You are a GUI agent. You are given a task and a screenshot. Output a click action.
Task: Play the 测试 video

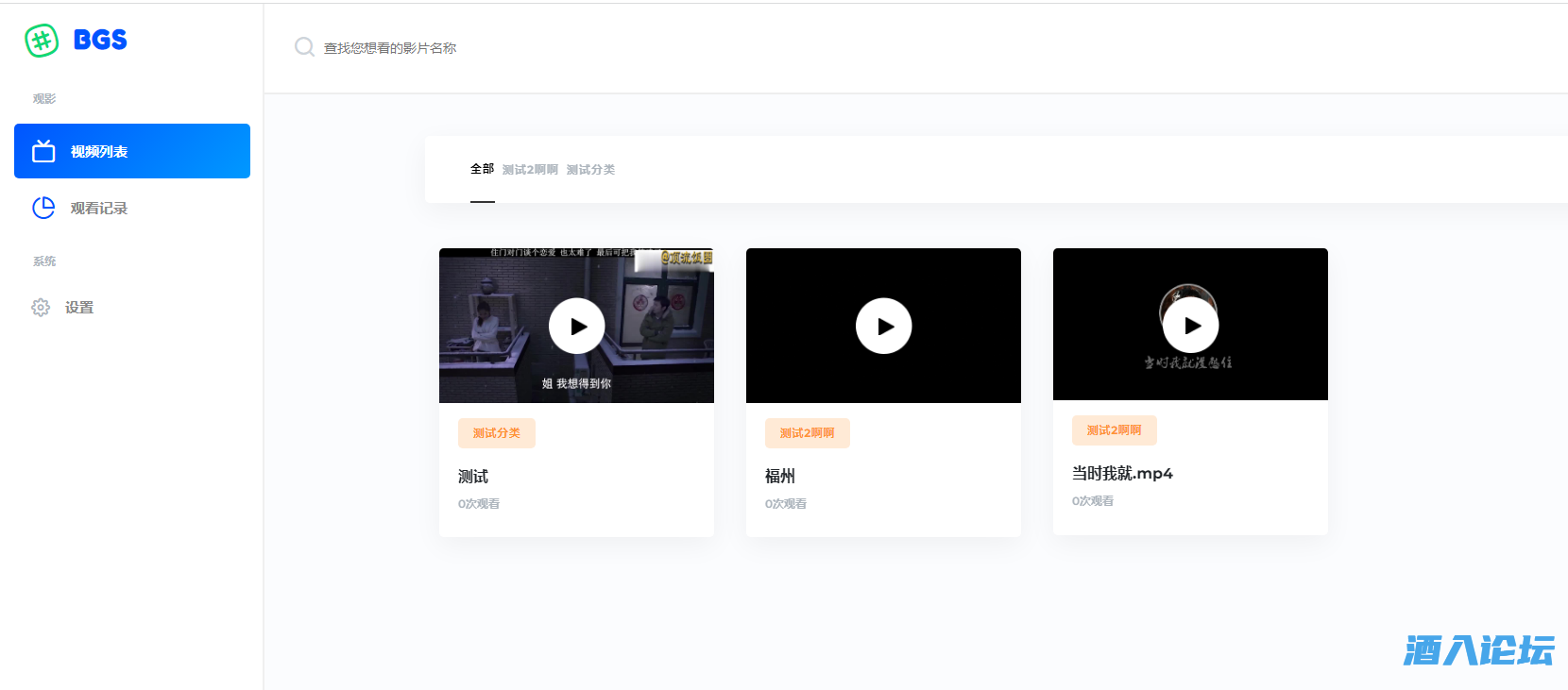point(576,326)
